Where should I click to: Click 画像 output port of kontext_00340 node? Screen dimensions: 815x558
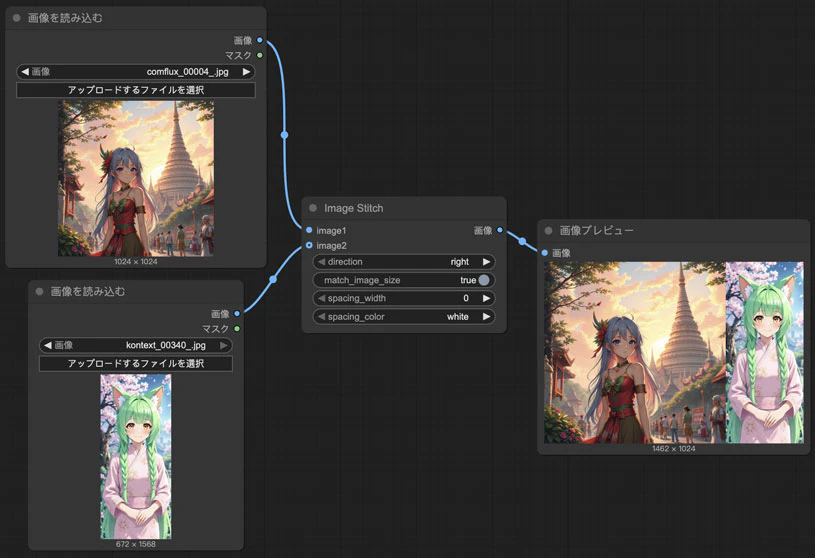pos(237,313)
